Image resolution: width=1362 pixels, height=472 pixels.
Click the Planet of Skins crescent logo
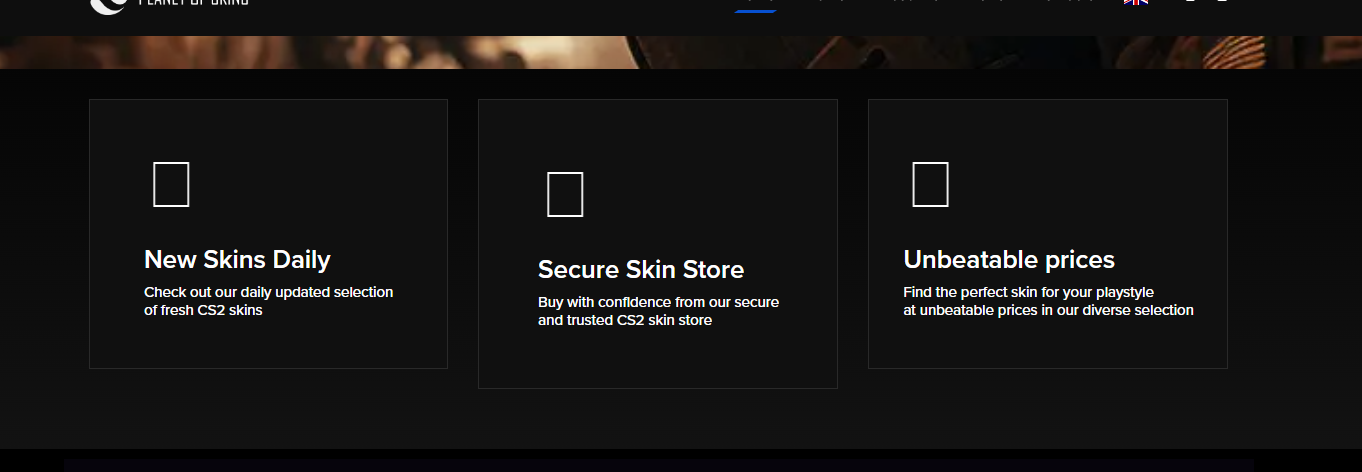(105, 5)
